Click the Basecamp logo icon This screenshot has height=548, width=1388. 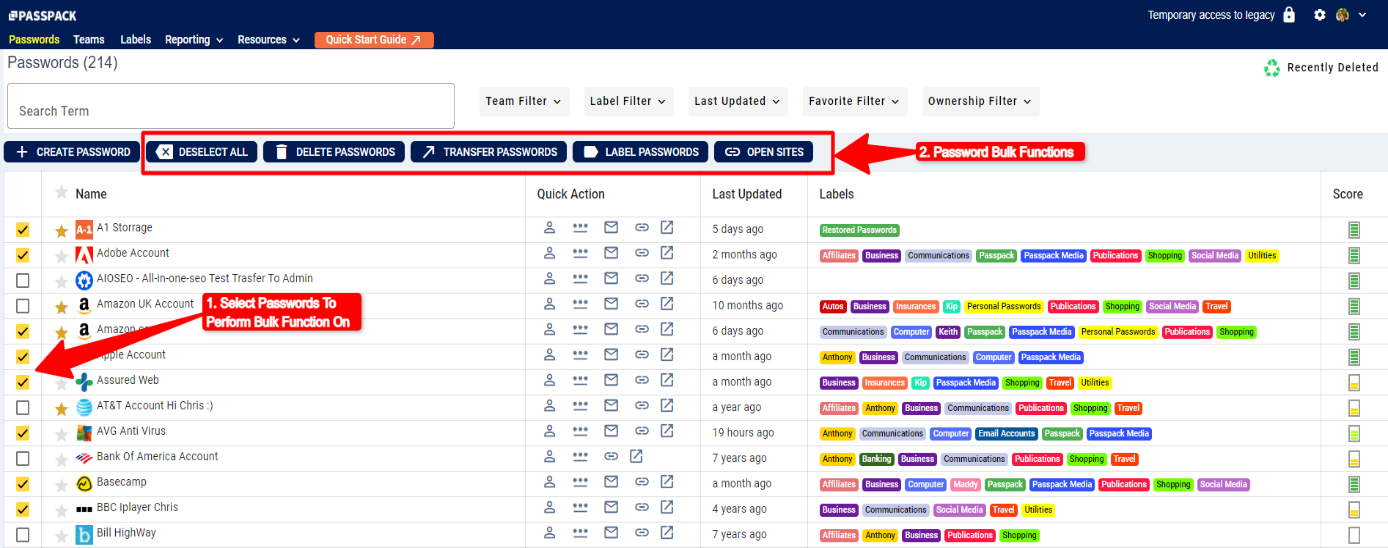pos(85,483)
